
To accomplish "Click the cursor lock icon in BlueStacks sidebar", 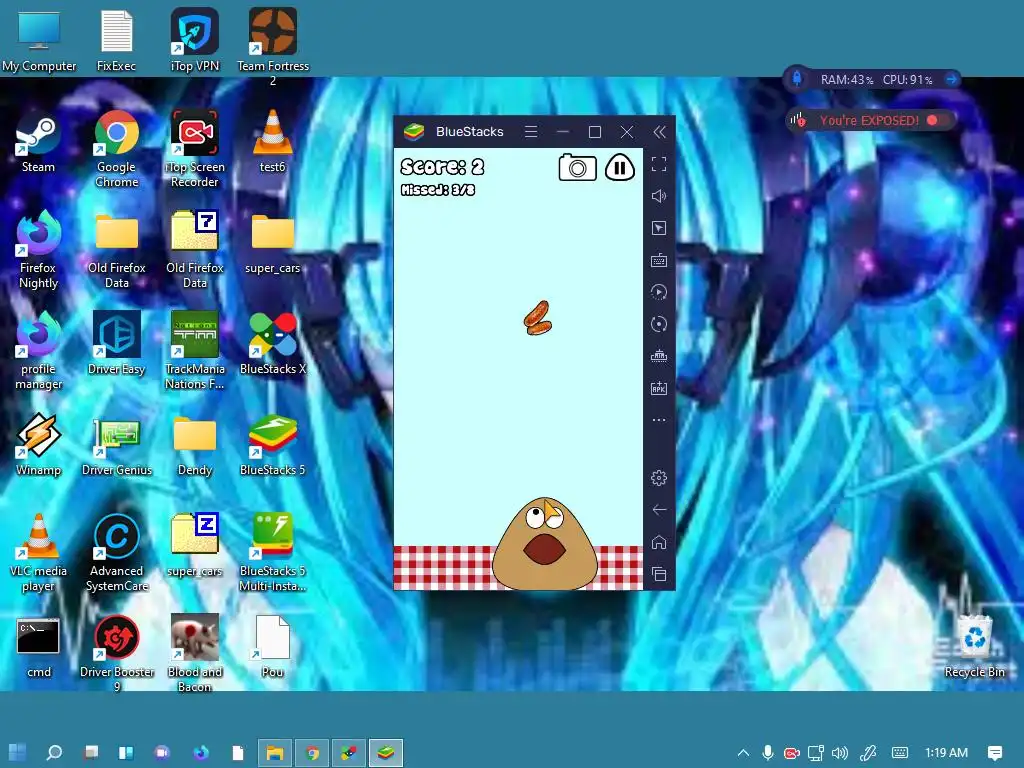I will [x=659, y=228].
